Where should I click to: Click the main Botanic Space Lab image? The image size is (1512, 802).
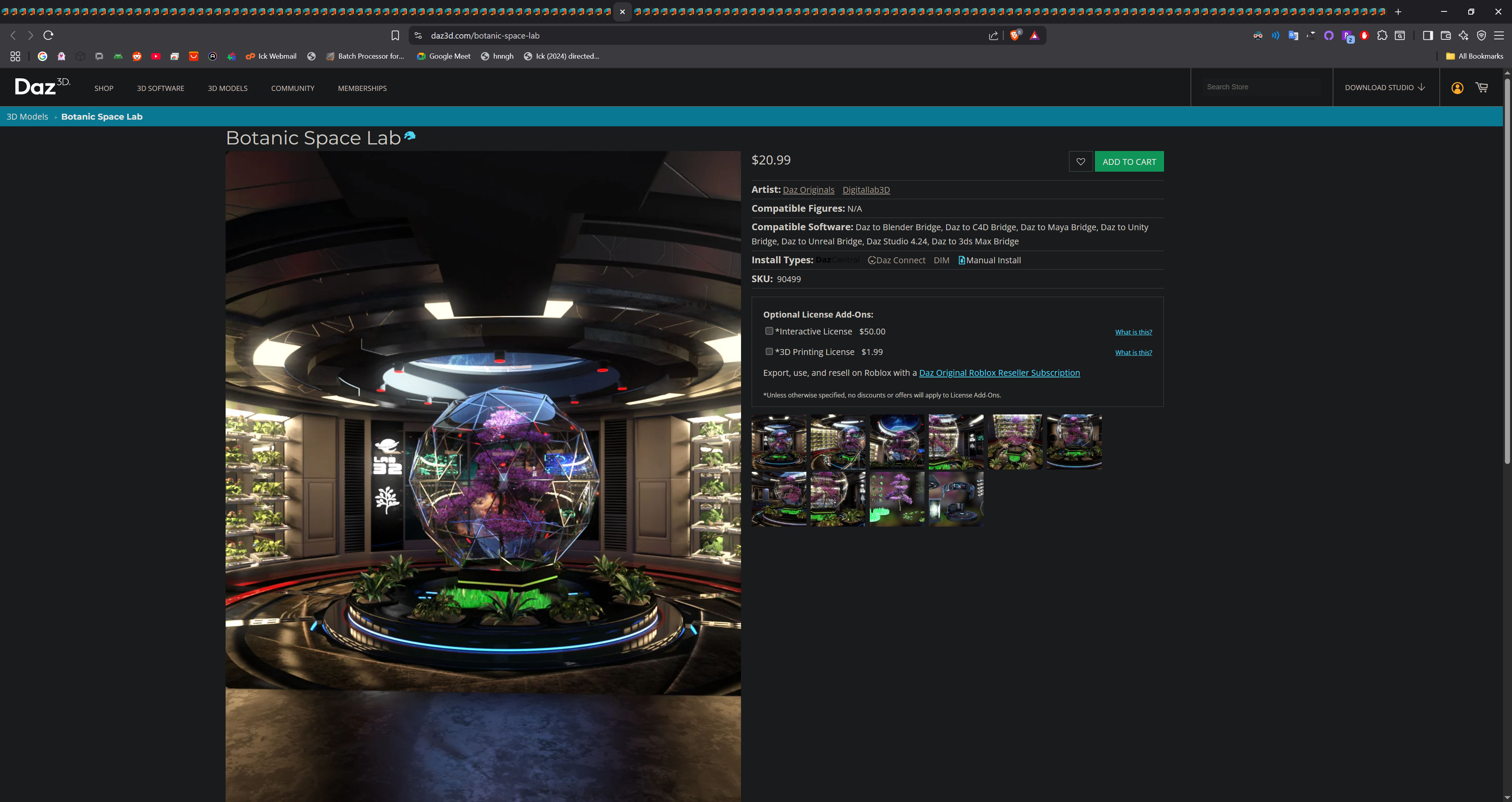click(483, 477)
